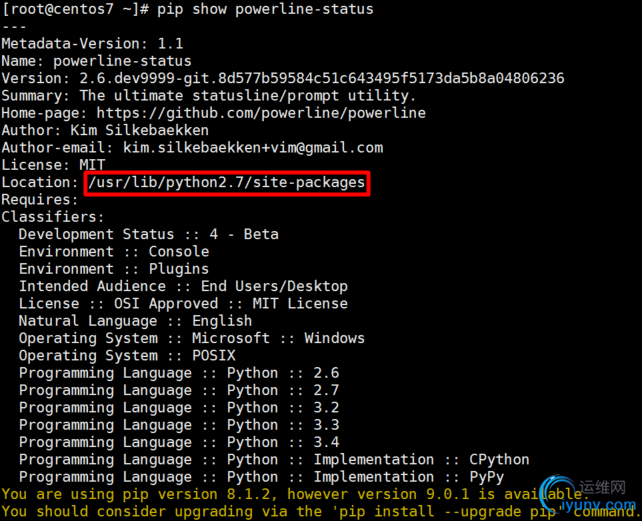Select the Version 2.6.dev9999-git hash line
This screenshot has height=521, width=642.
click(x=283, y=78)
